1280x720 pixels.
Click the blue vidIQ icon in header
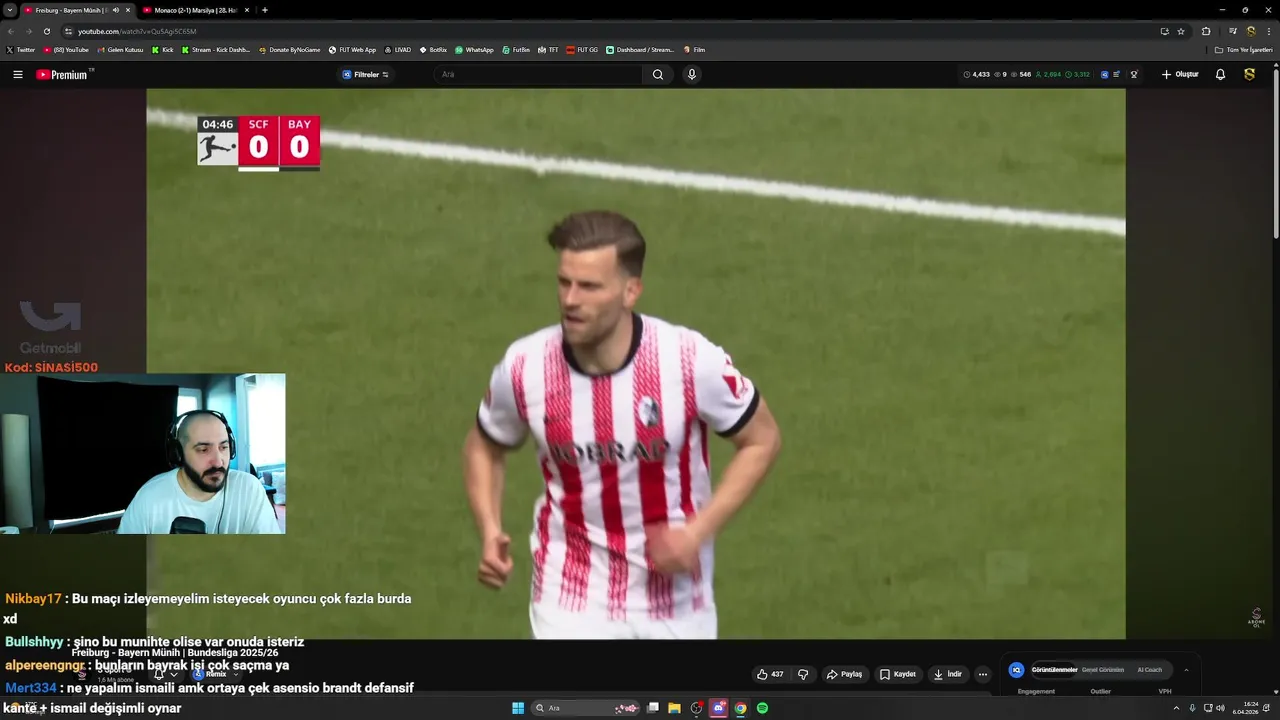pyautogui.click(x=1104, y=75)
